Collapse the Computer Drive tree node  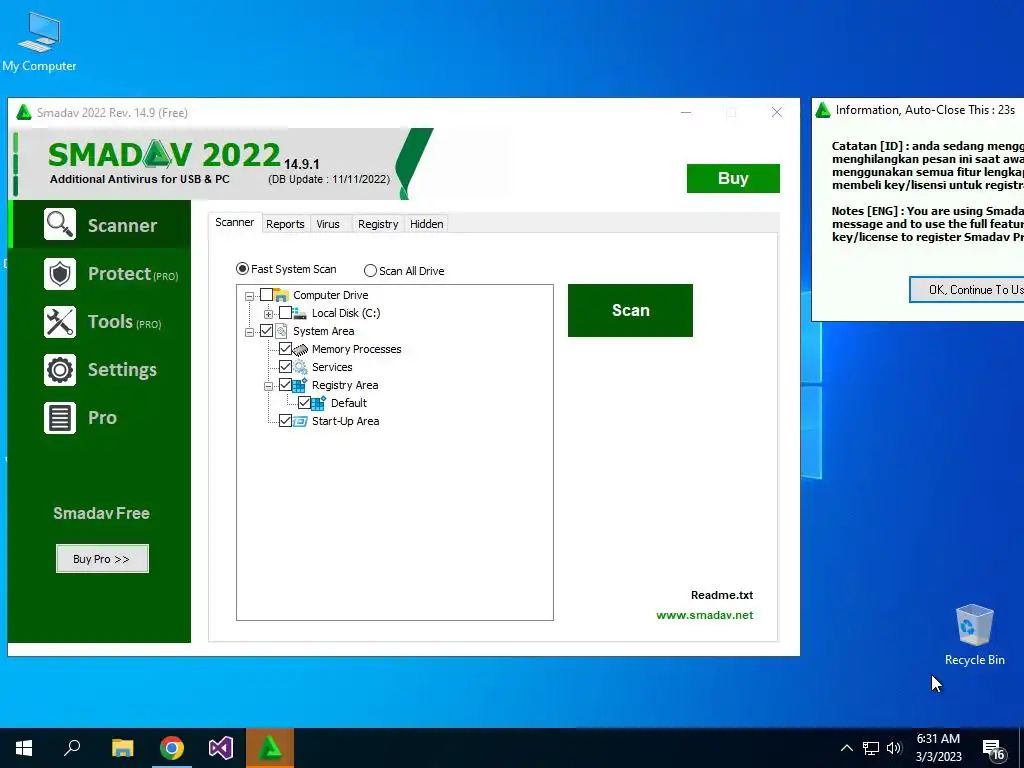click(249, 296)
